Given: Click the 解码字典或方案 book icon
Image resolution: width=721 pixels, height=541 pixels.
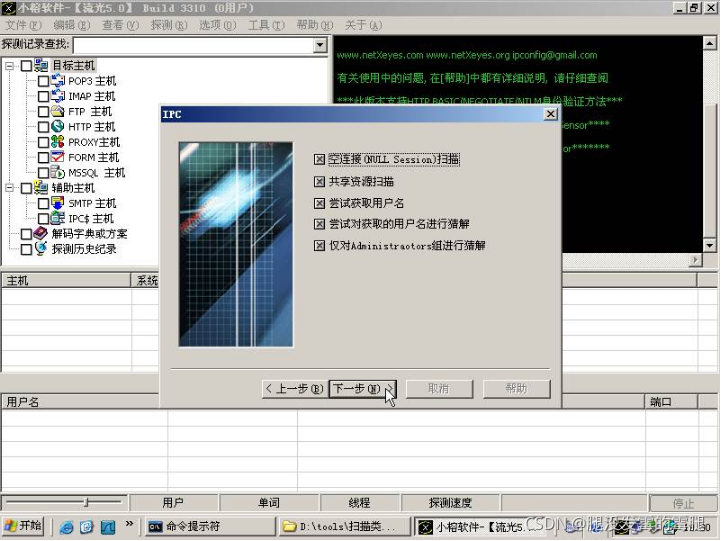Looking at the screenshot, I should [x=41, y=233].
